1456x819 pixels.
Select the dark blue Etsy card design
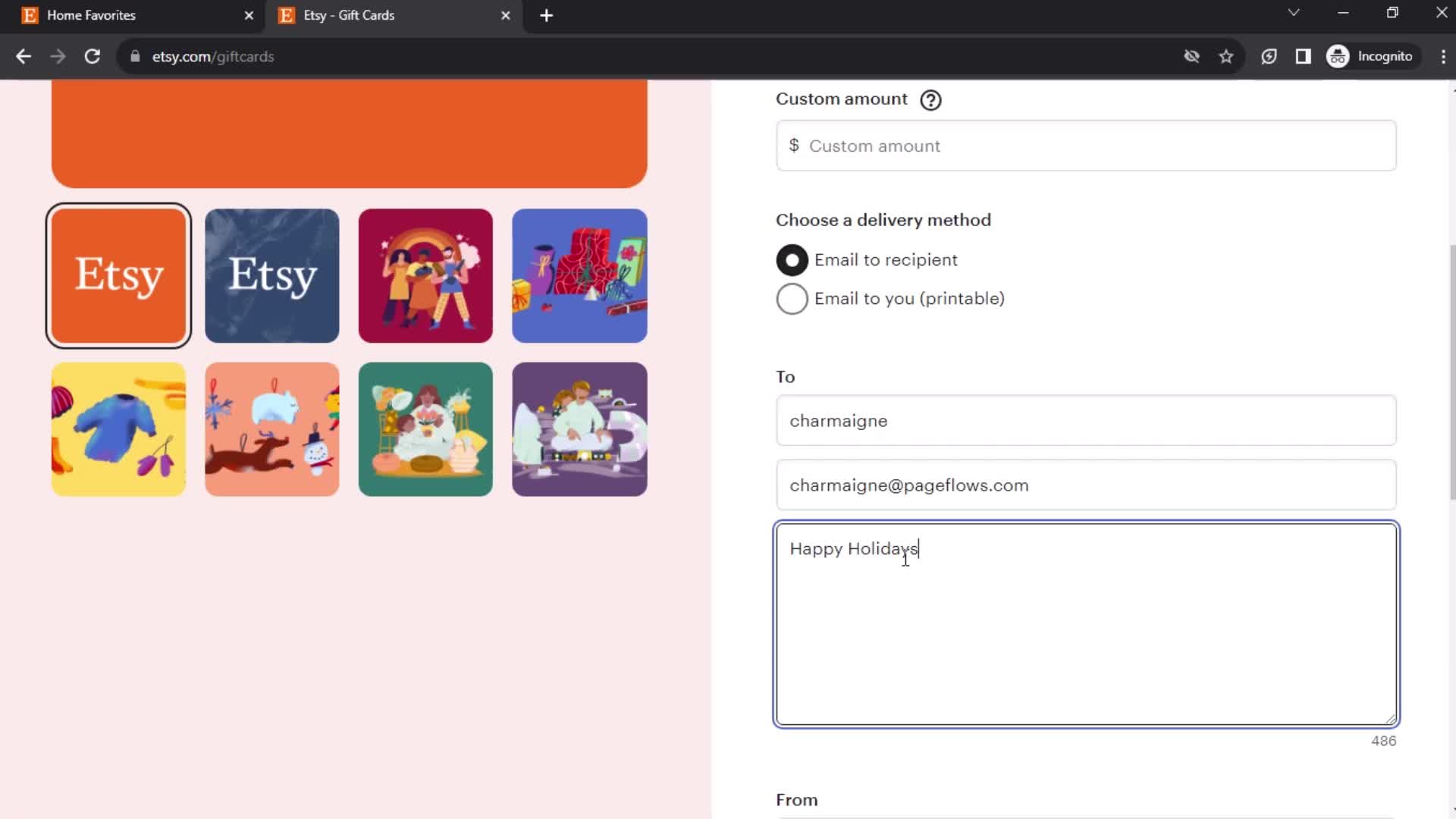[x=272, y=275]
